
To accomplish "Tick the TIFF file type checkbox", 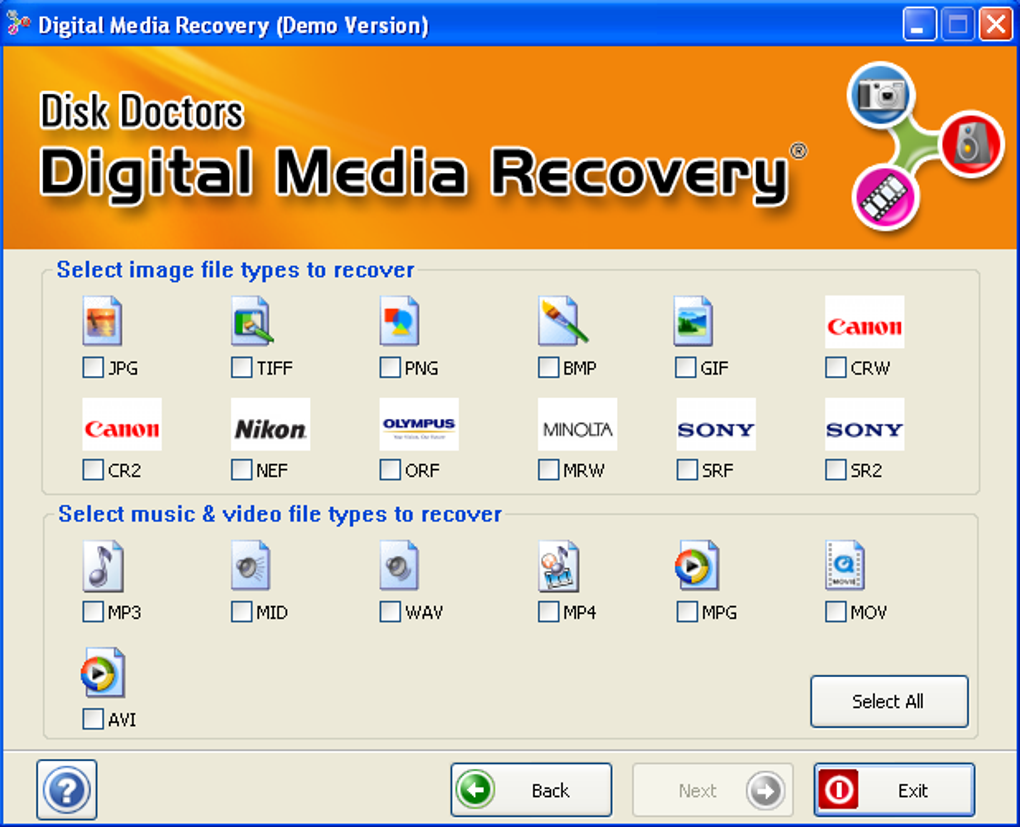I will (241, 368).
